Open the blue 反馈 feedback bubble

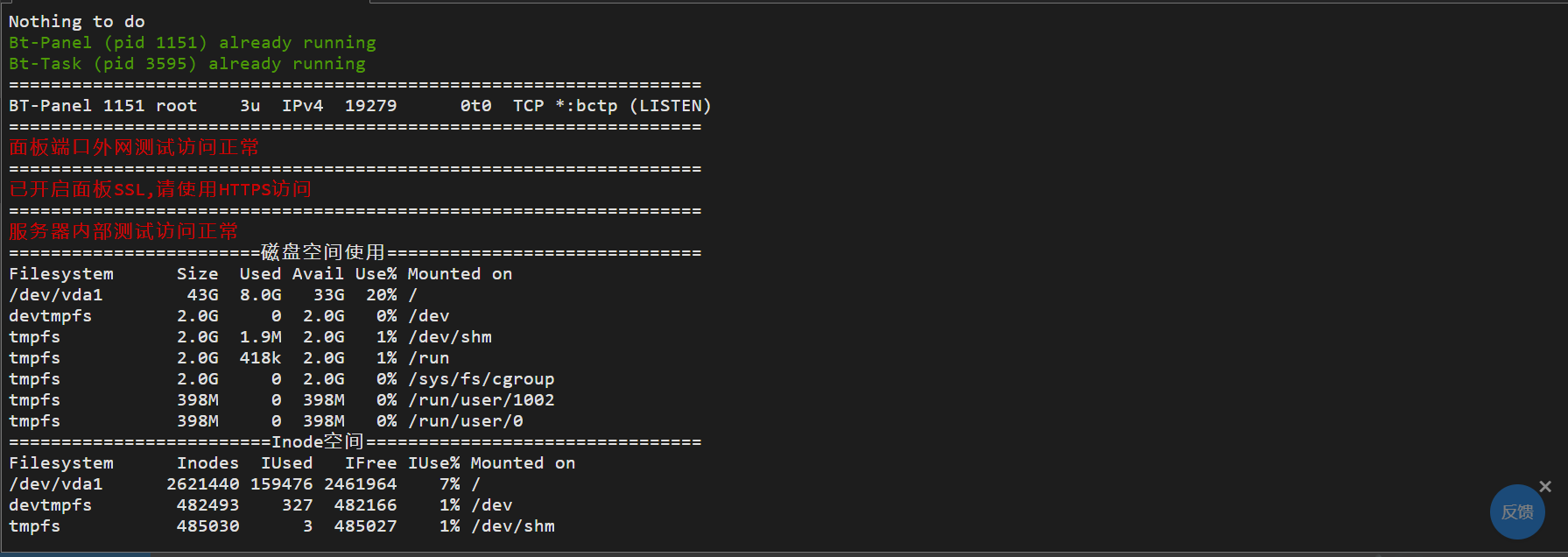(x=1517, y=512)
